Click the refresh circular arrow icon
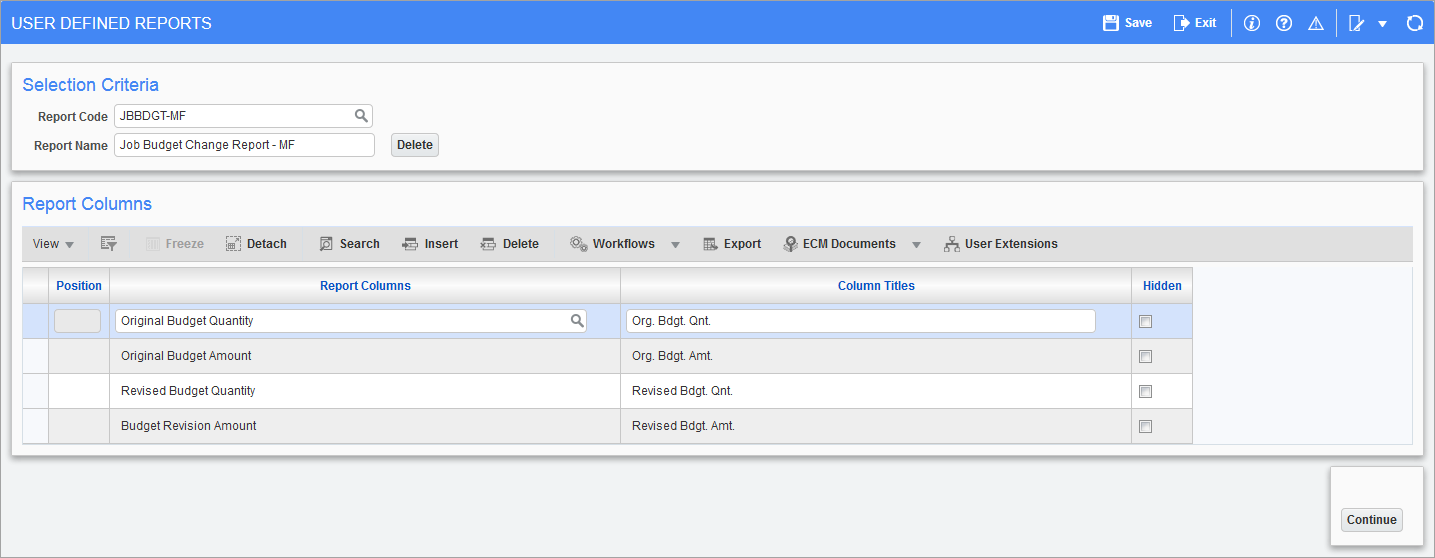 [1414, 23]
